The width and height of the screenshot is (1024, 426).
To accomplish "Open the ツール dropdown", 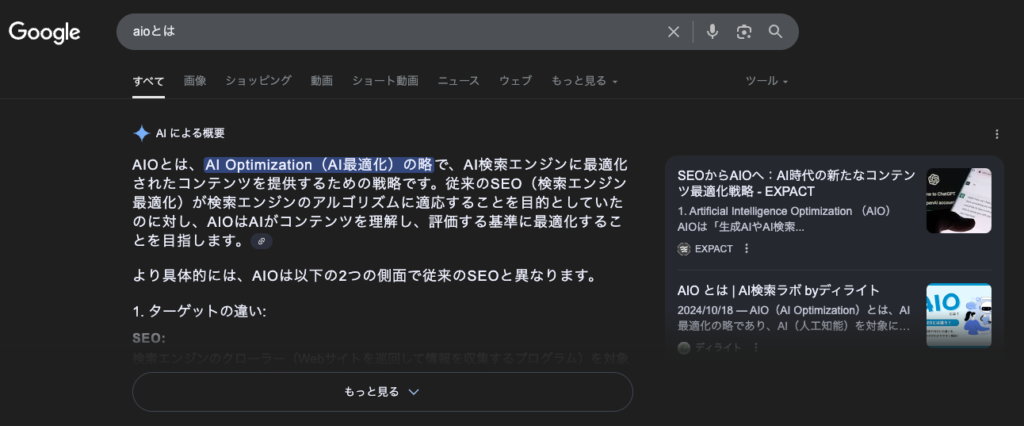I will tap(767, 81).
